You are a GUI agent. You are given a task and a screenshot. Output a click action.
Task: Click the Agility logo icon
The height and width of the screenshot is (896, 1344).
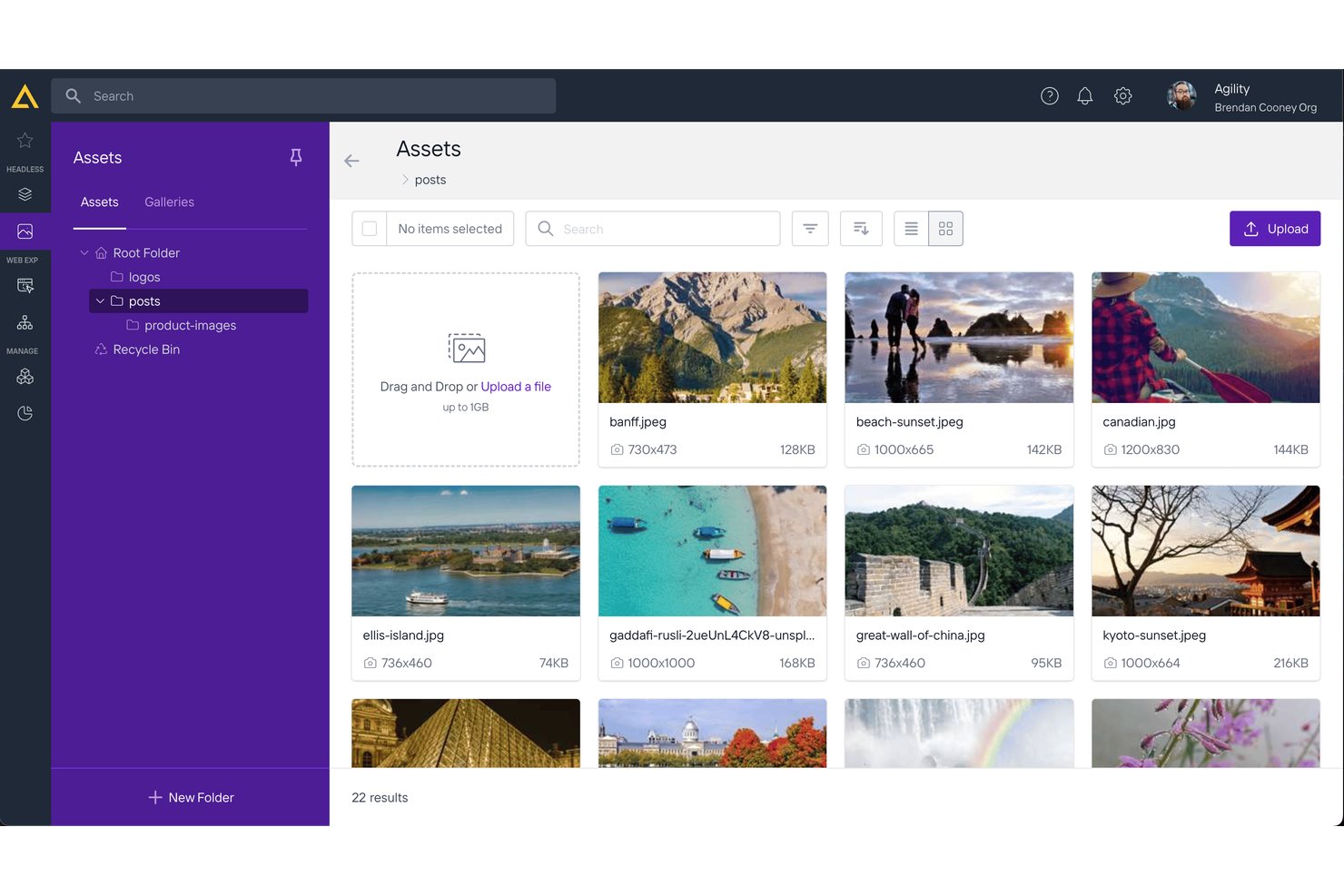pyautogui.click(x=25, y=96)
